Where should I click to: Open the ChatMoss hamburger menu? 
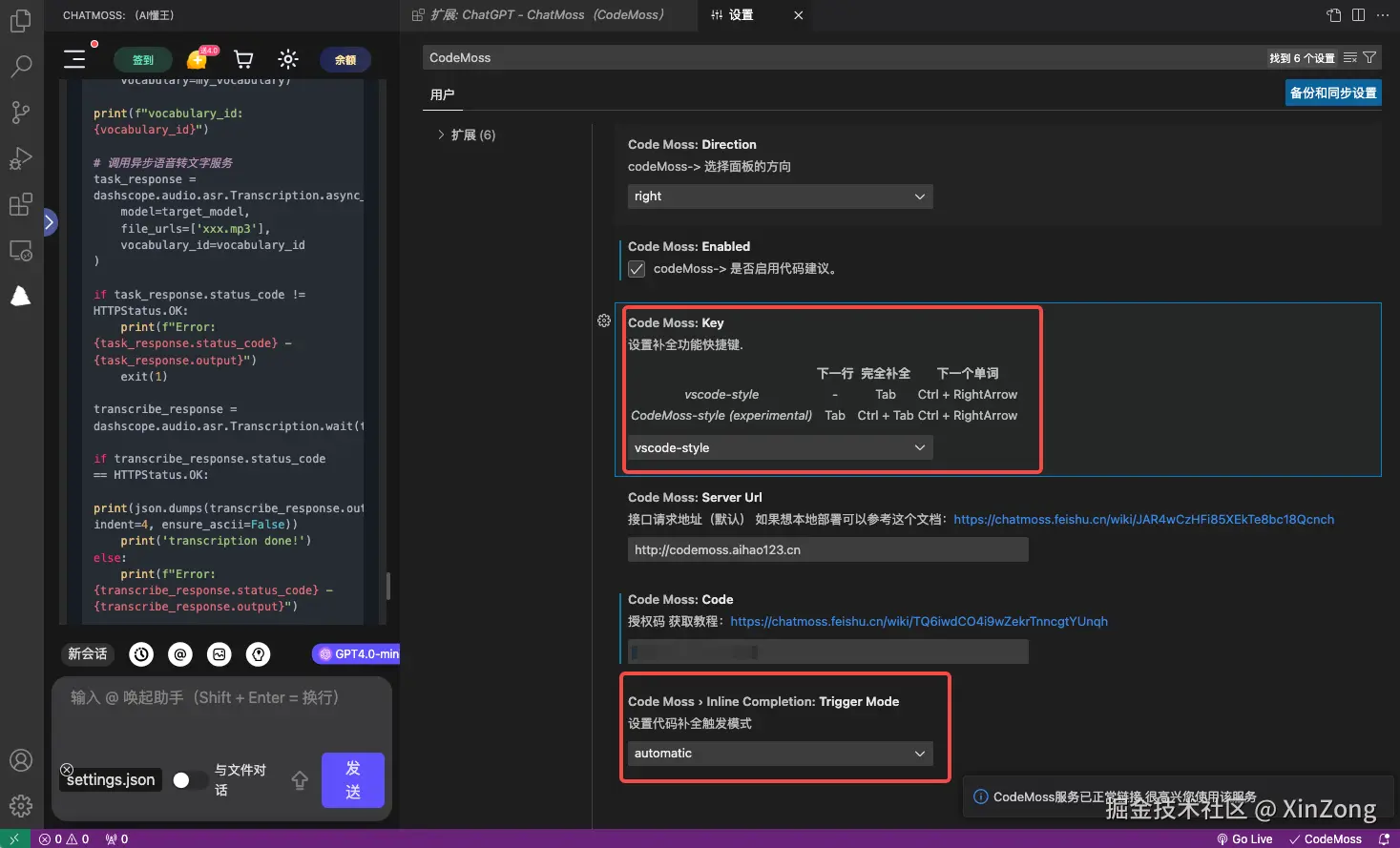(x=74, y=59)
